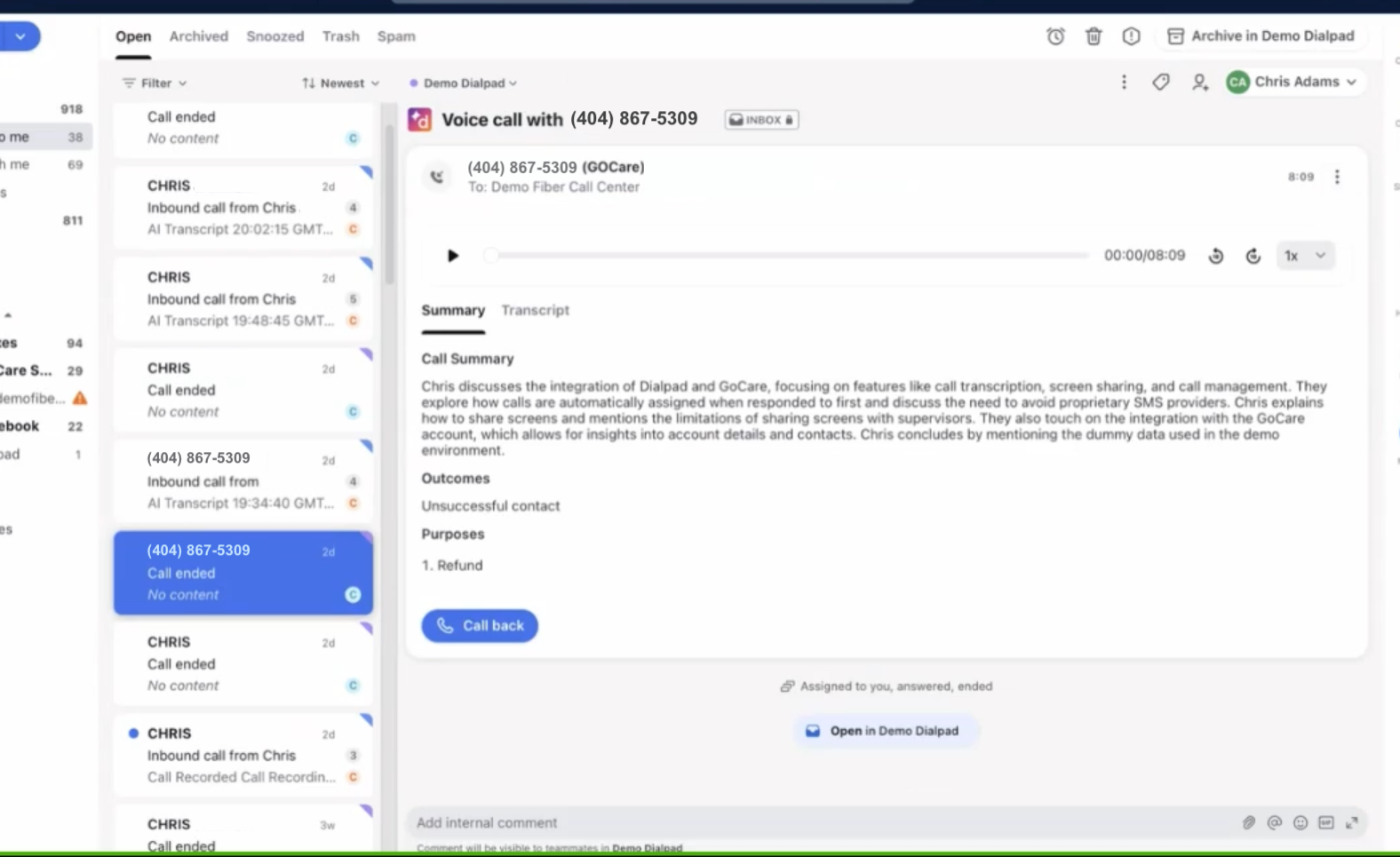Collapse the sidebar section caret
Viewport: 1400px width, 857px height.
(x=8, y=315)
